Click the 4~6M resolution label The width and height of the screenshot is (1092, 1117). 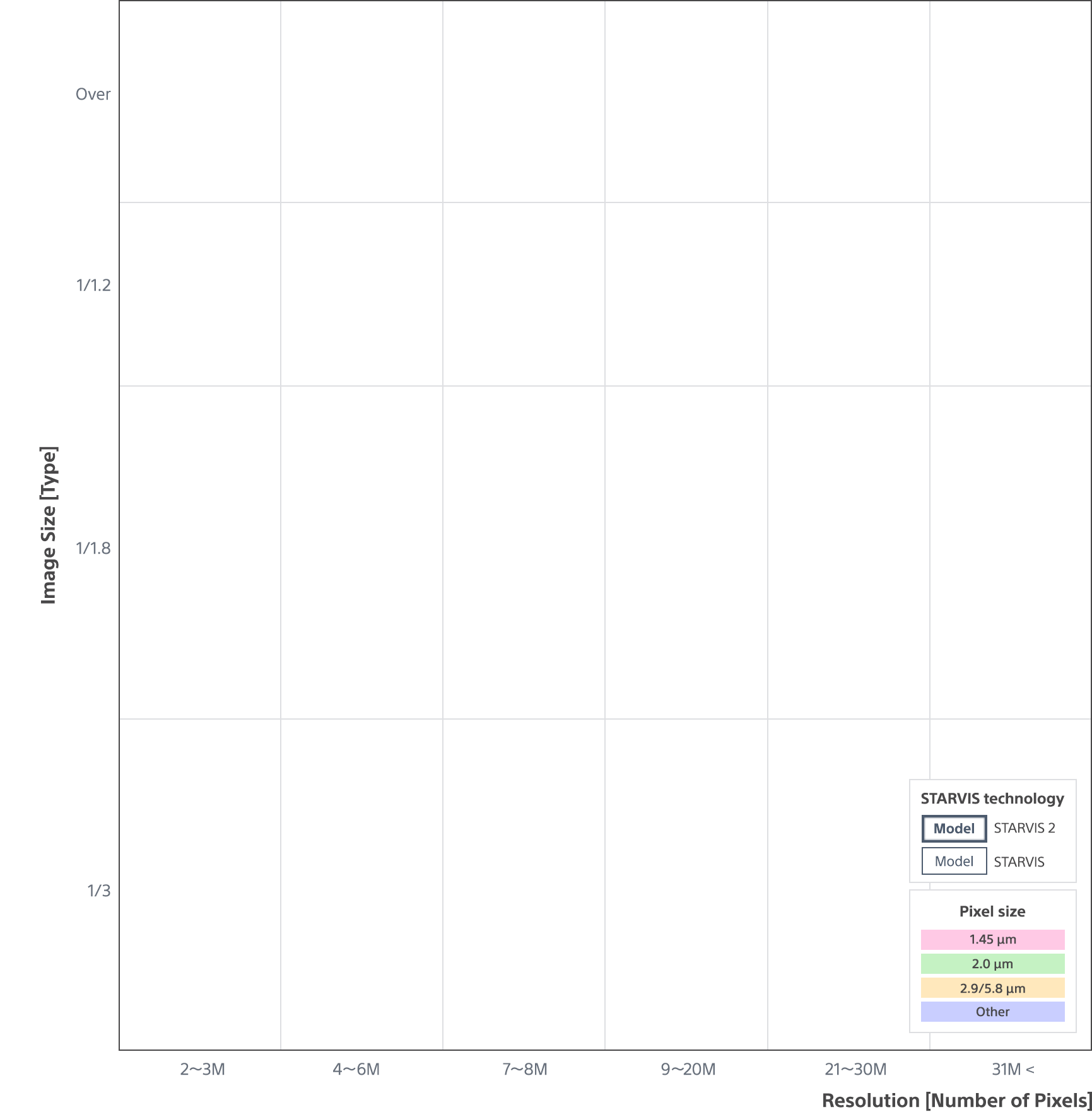pyautogui.click(x=356, y=1070)
